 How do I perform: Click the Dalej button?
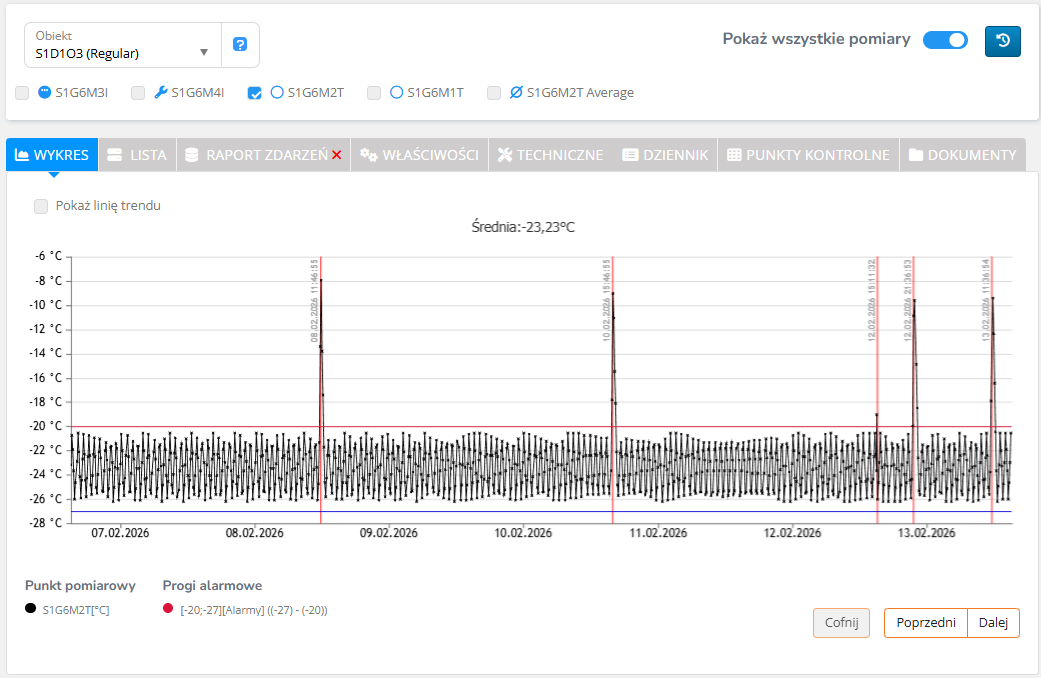click(994, 623)
